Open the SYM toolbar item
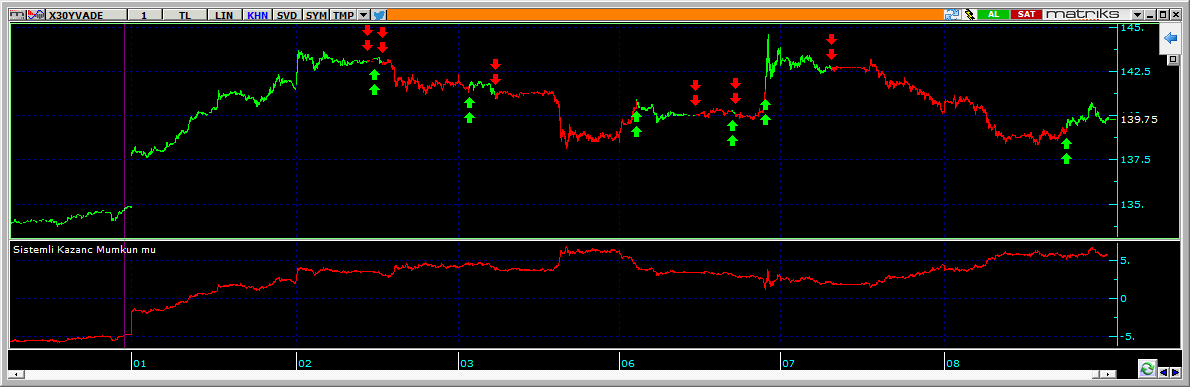The width and height of the screenshot is (1190, 387). tap(316, 14)
